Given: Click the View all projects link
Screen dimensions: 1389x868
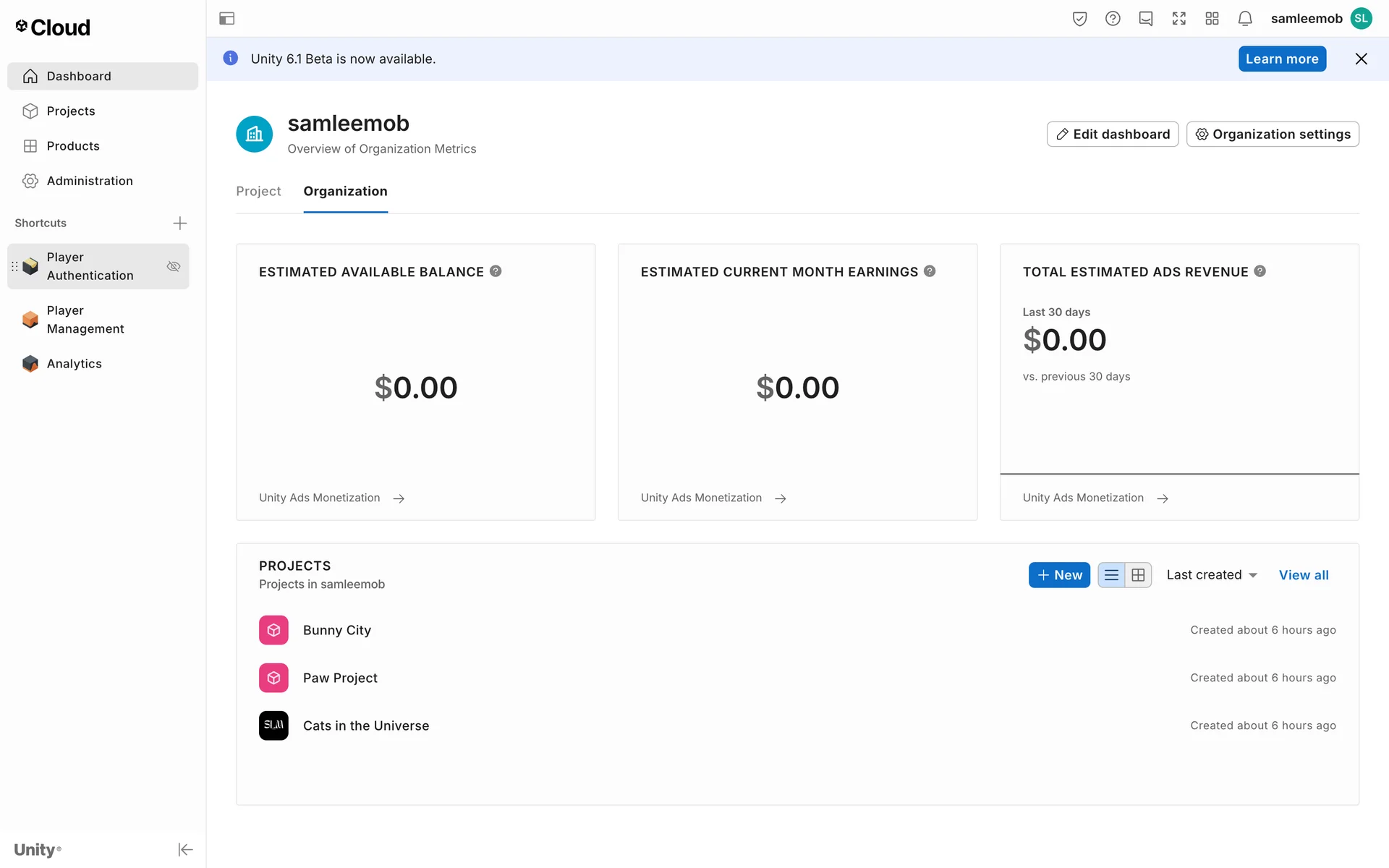Looking at the screenshot, I should pos(1303,575).
